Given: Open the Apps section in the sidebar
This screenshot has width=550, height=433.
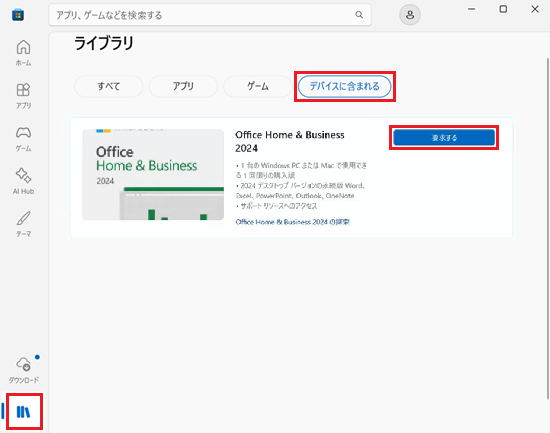Looking at the screenshot, I should (x=24, y=96).
